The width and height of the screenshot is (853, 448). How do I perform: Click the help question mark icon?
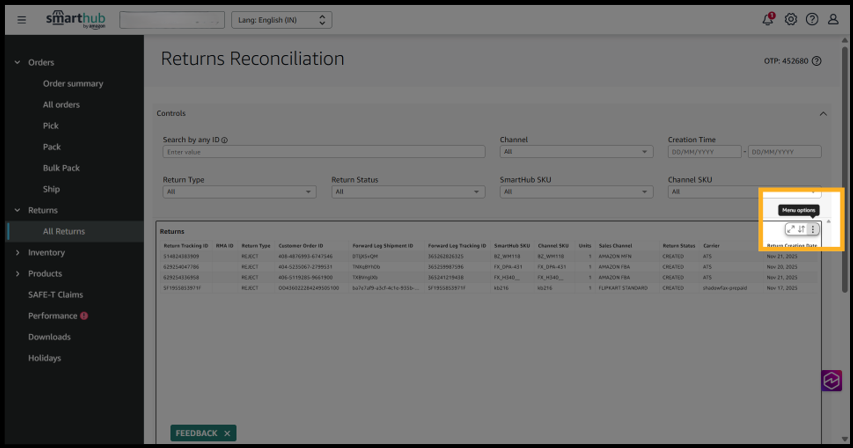click(811, 20)
